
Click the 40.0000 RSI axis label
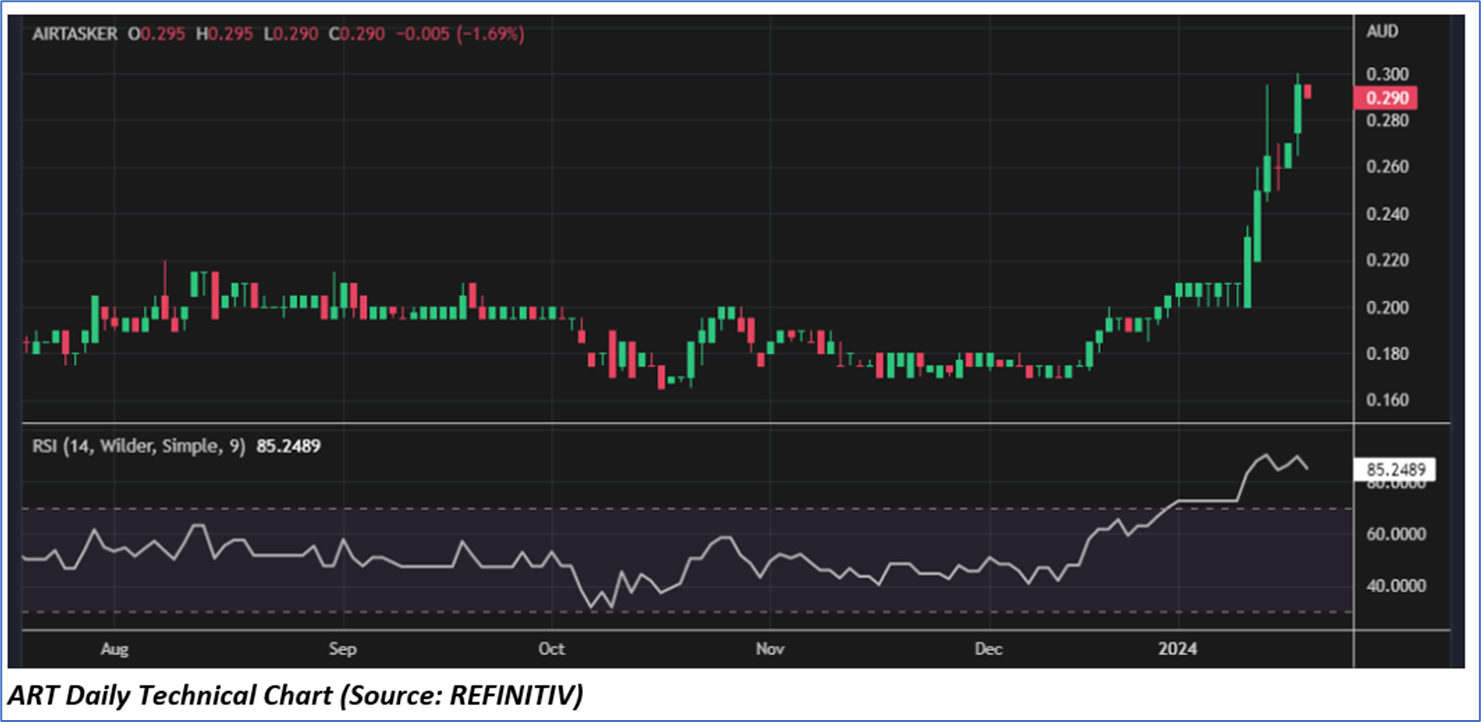(x=1395, y=587)
